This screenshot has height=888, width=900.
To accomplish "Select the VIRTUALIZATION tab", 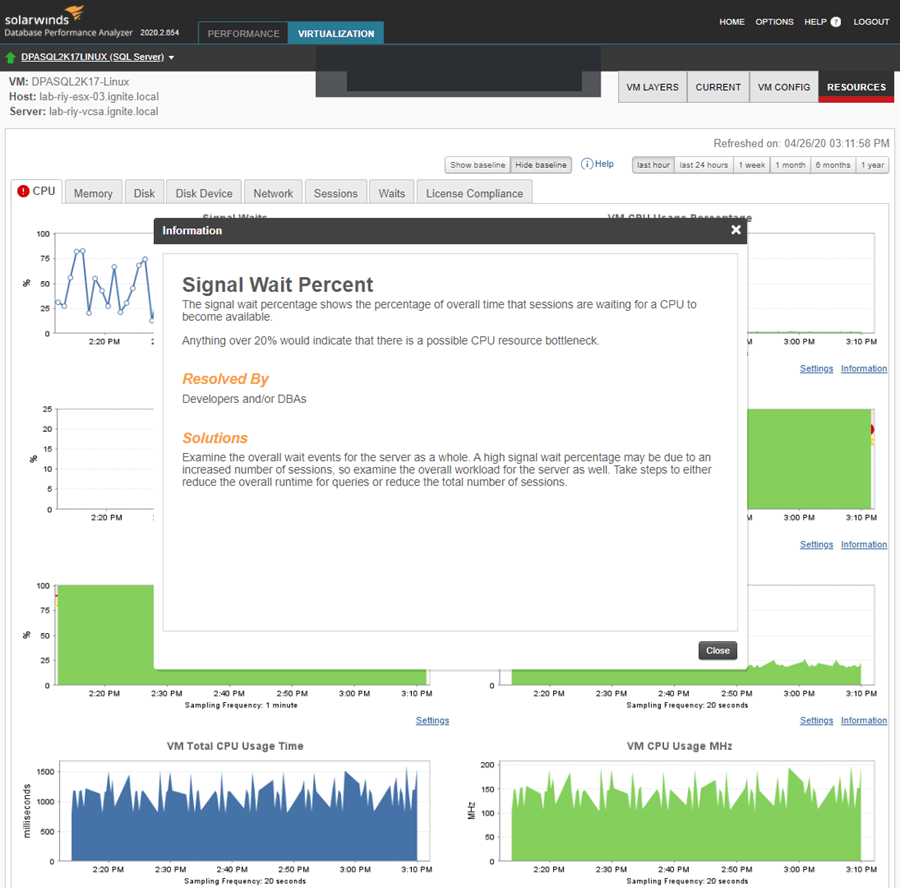I will tap(336, 33).
